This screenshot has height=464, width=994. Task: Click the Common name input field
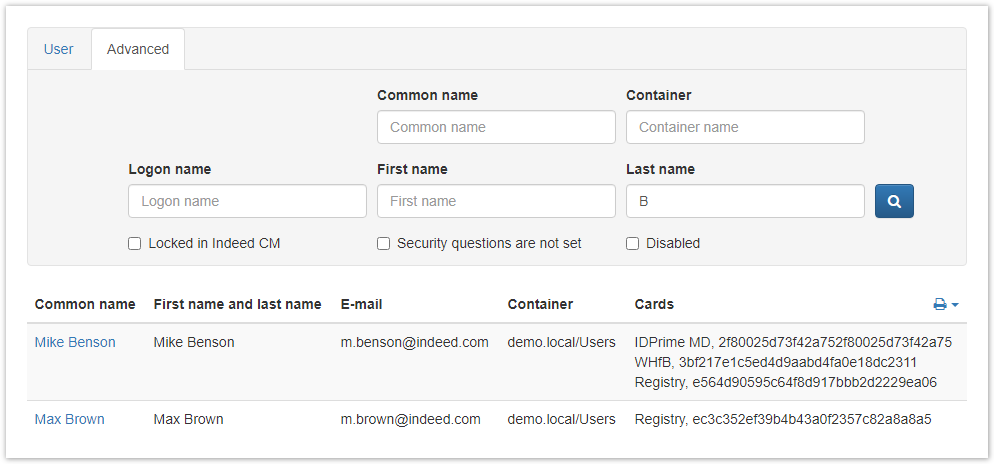pyautogui.click(x=496, y=127)
